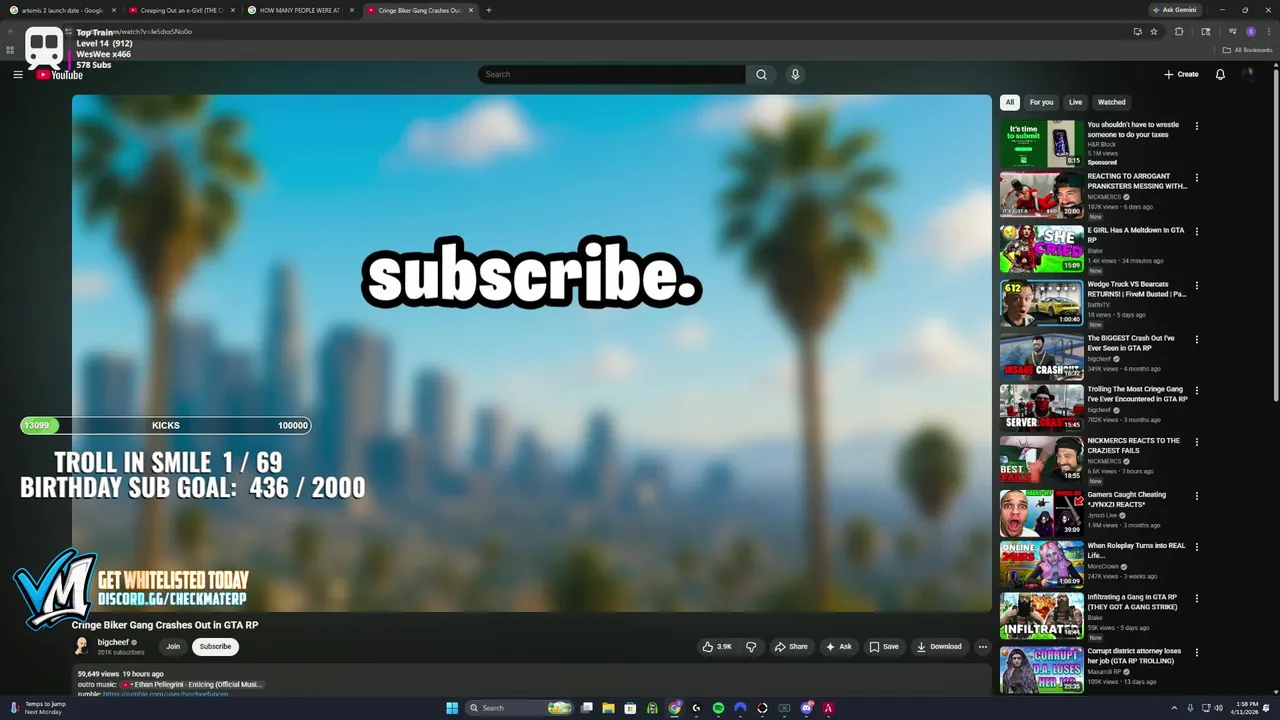This screenshot has height=720, width=1280.
Task: Open options for Corrupt district attorney video
Action: (1197, 653)
